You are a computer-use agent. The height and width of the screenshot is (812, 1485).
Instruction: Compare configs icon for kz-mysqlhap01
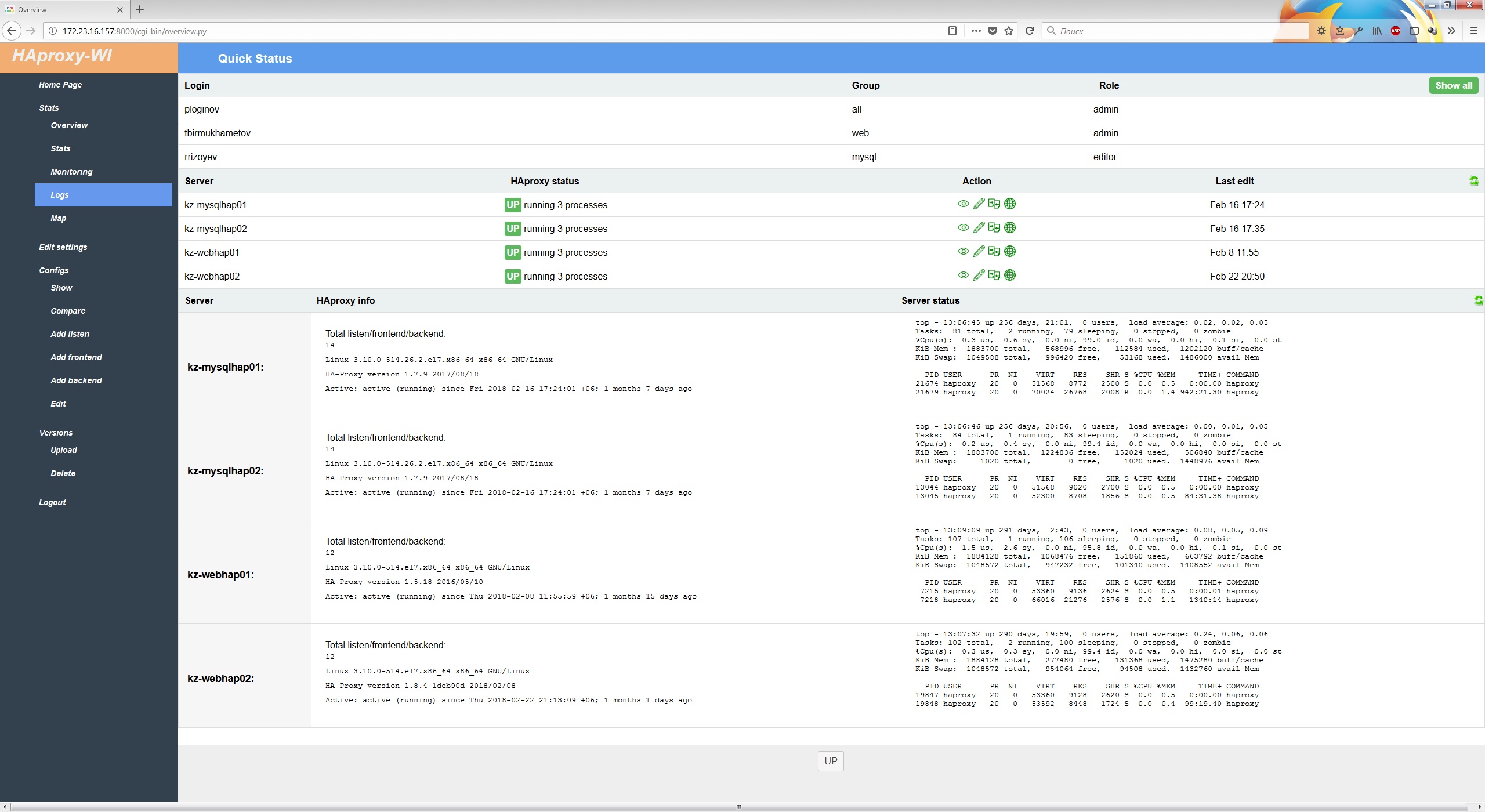coord(994,204)
